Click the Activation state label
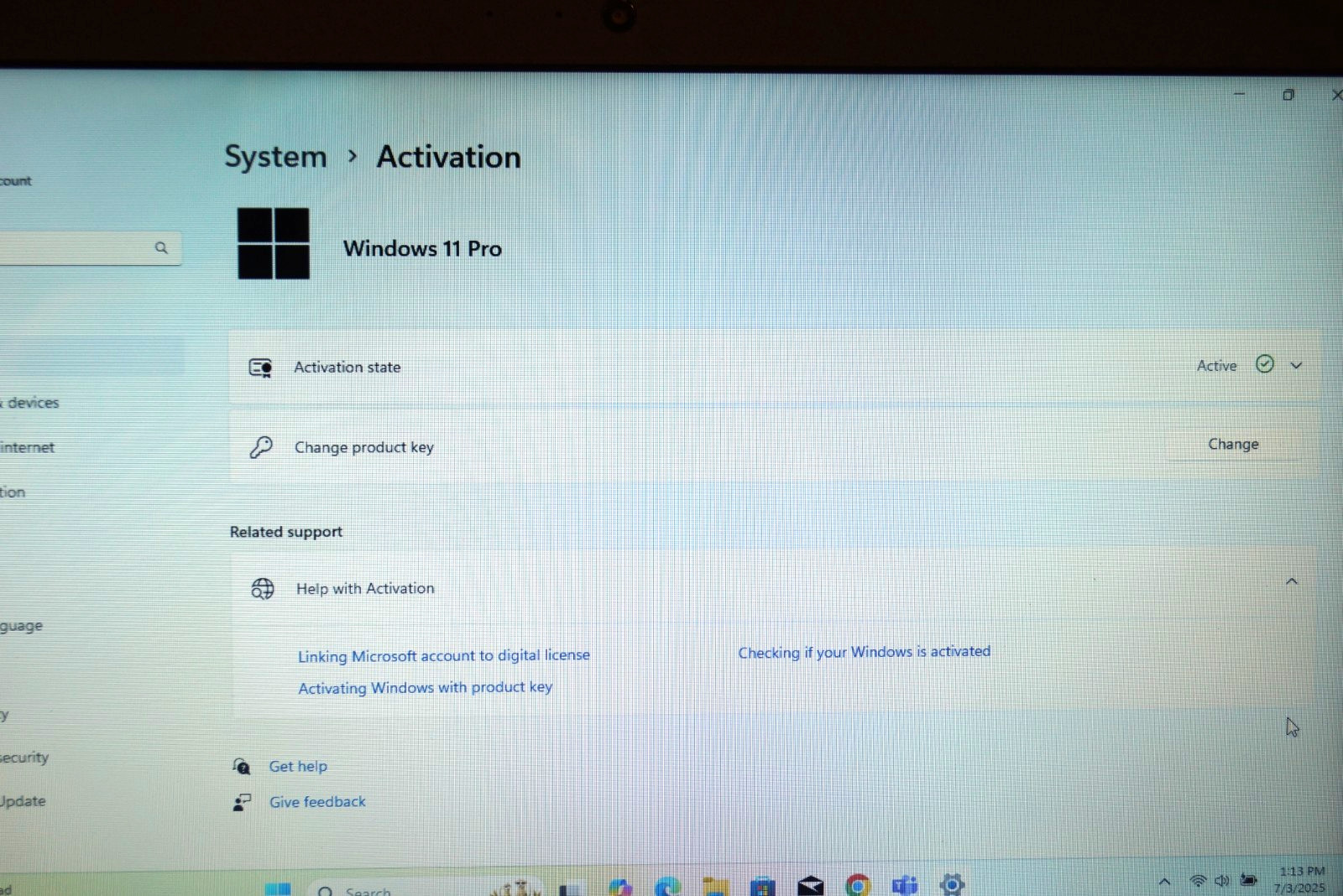The width and height of the screenshot is (1343, 896). point(347,367)
